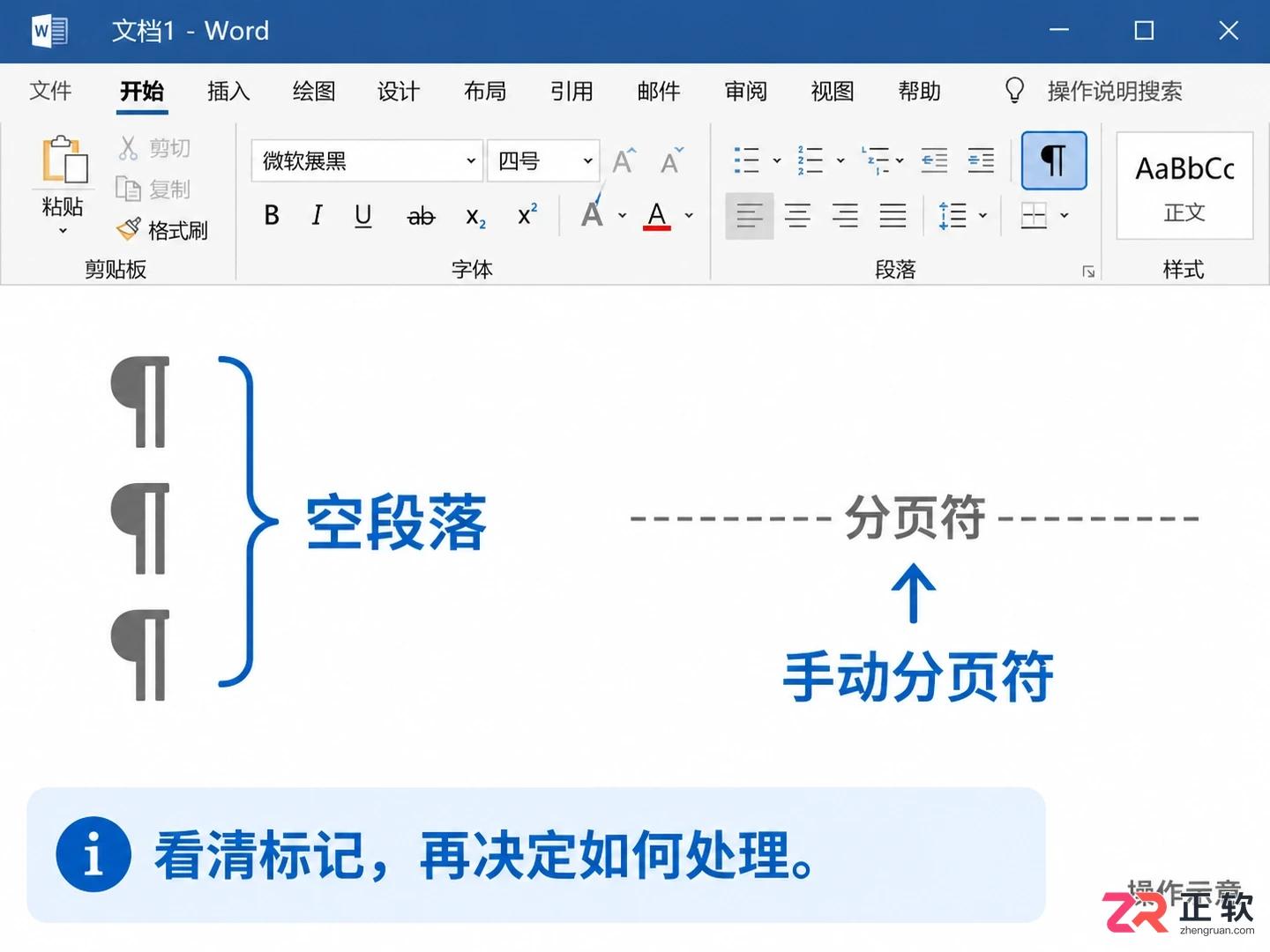This screenshot has height=952, width=1270.
Task: Toggle italic formatting
Action: [x=317, y=215]
